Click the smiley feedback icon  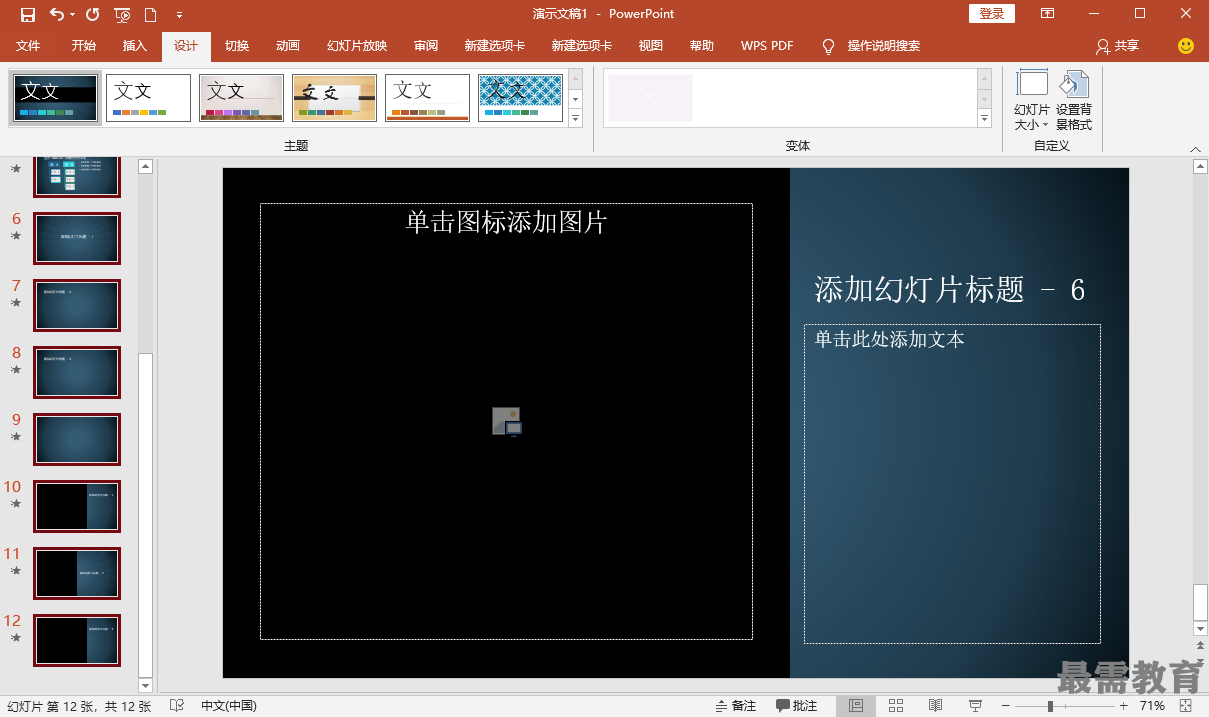pos(1186,46)
